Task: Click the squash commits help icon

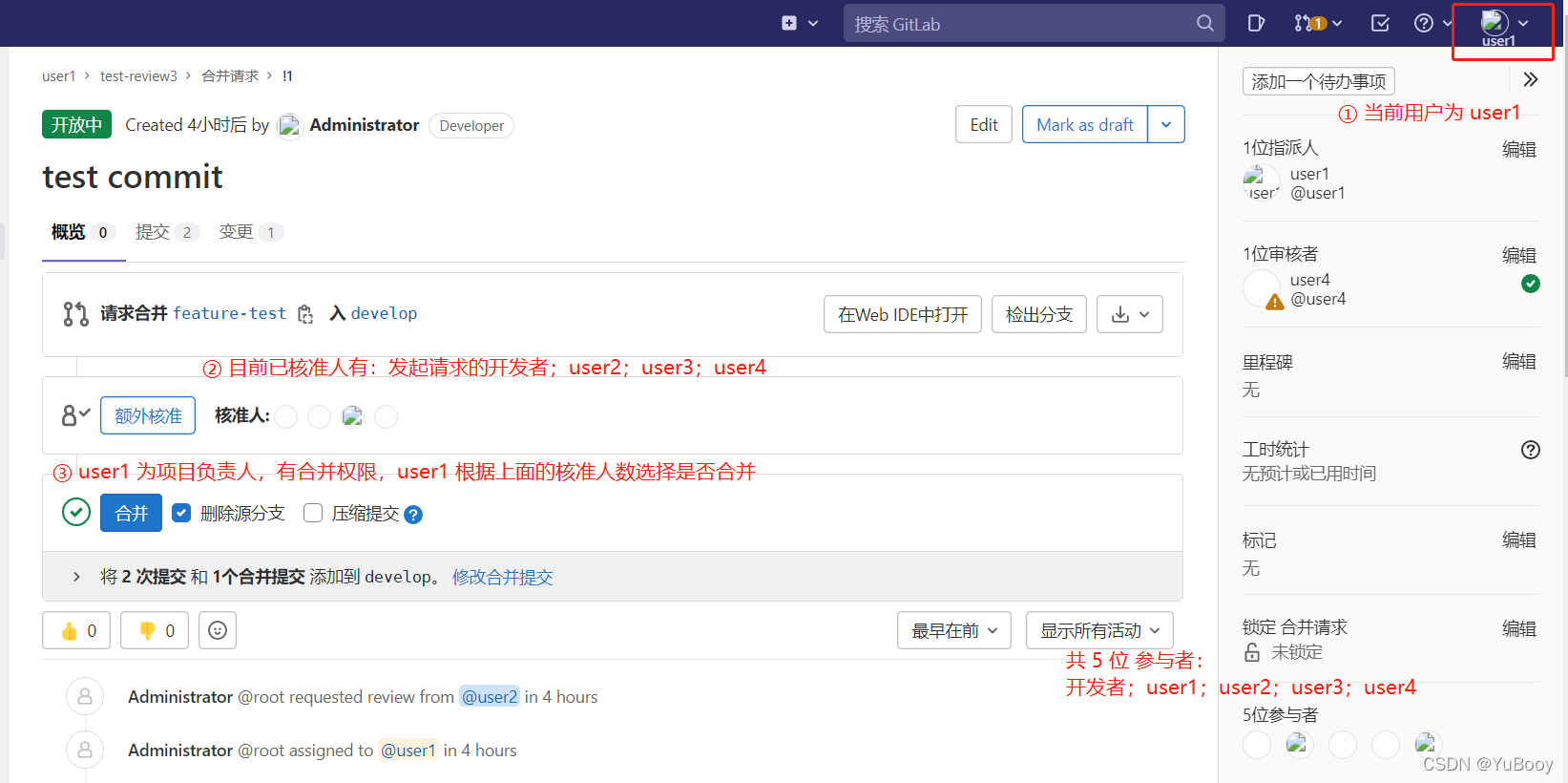Action: [413, 515]
